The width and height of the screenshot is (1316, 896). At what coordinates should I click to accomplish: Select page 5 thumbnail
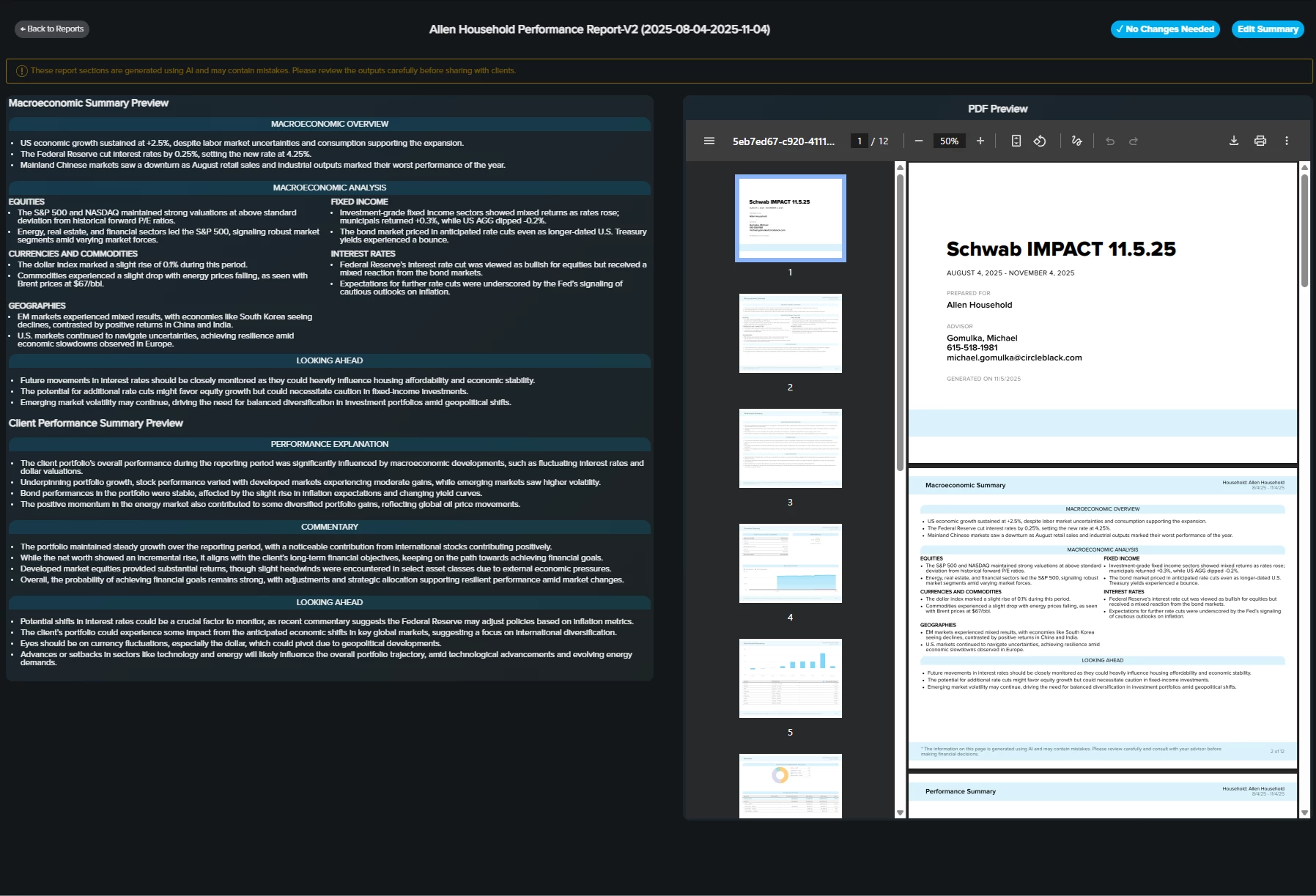click(791, 678)
